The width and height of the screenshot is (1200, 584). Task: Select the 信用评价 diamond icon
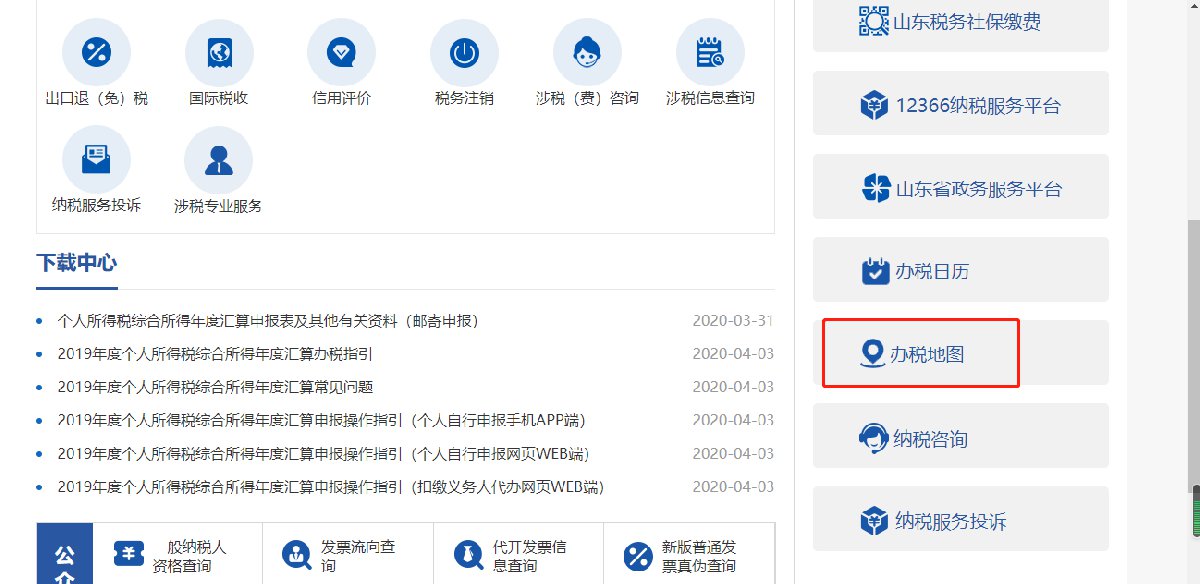[x=341, y=53]
